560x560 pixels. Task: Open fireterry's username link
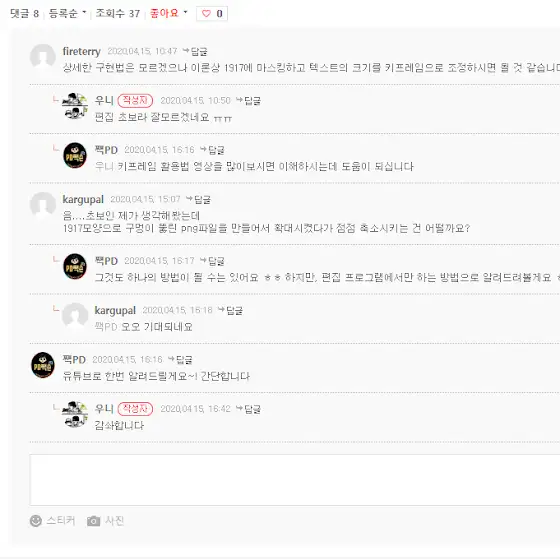tap(81, 51)
